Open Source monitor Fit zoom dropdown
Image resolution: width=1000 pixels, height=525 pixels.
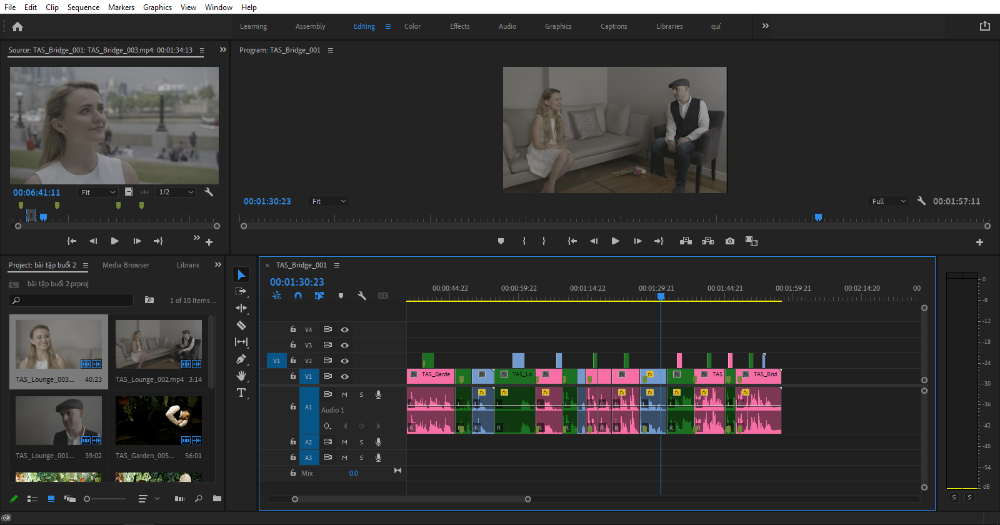pyautogui.click(x=98, y=192)
